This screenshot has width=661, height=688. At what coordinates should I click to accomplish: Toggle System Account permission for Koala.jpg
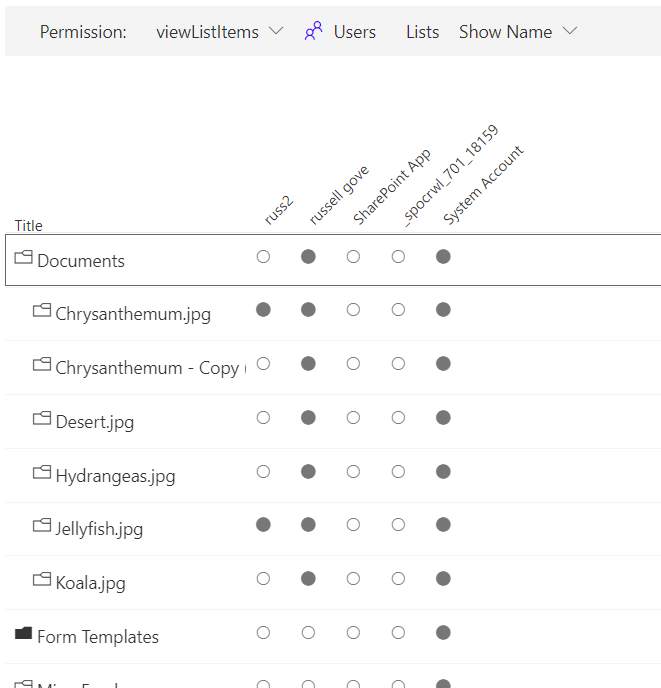tap(443, 579)
